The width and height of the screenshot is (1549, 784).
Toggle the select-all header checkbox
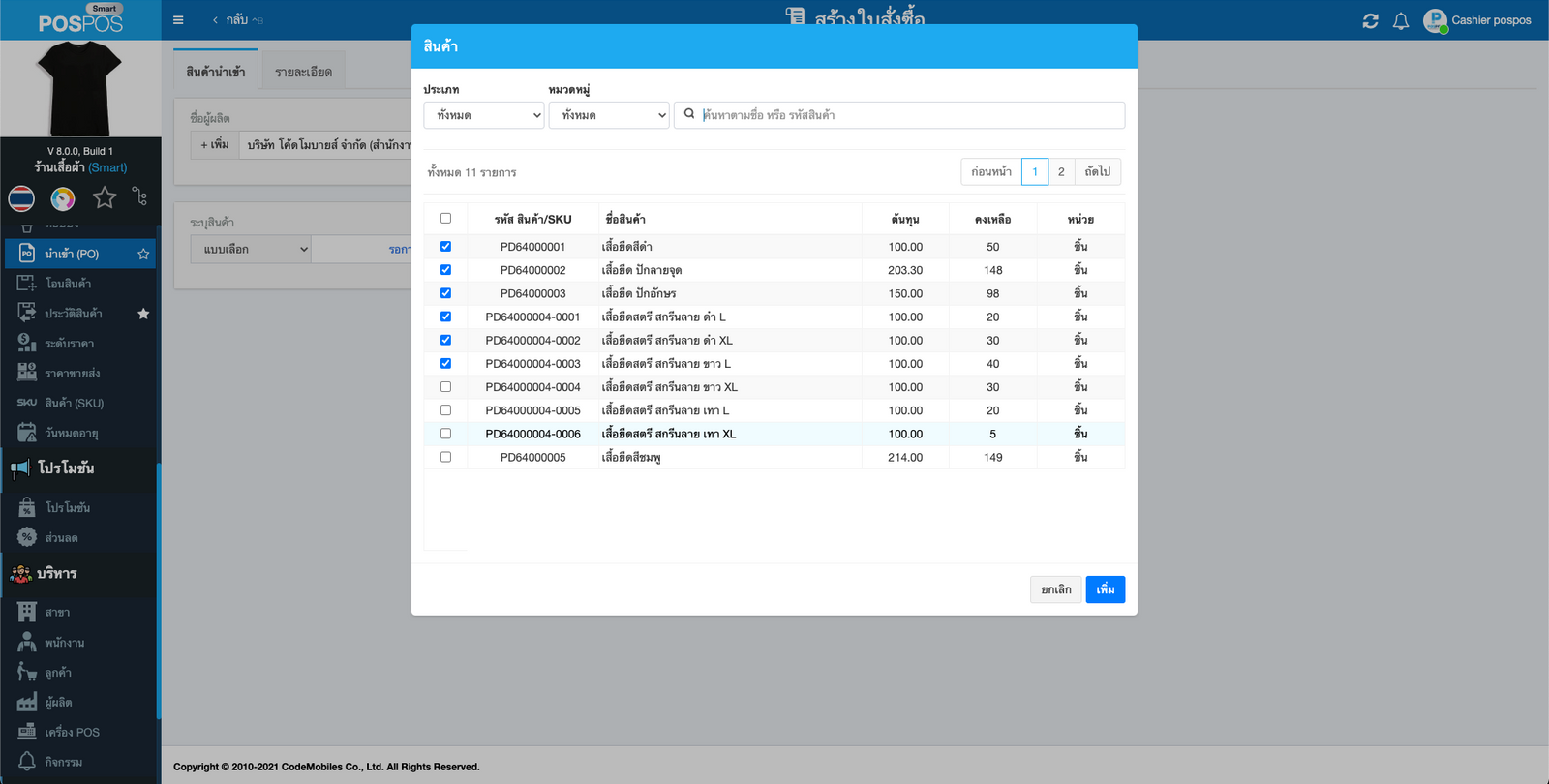click(445, 219)
